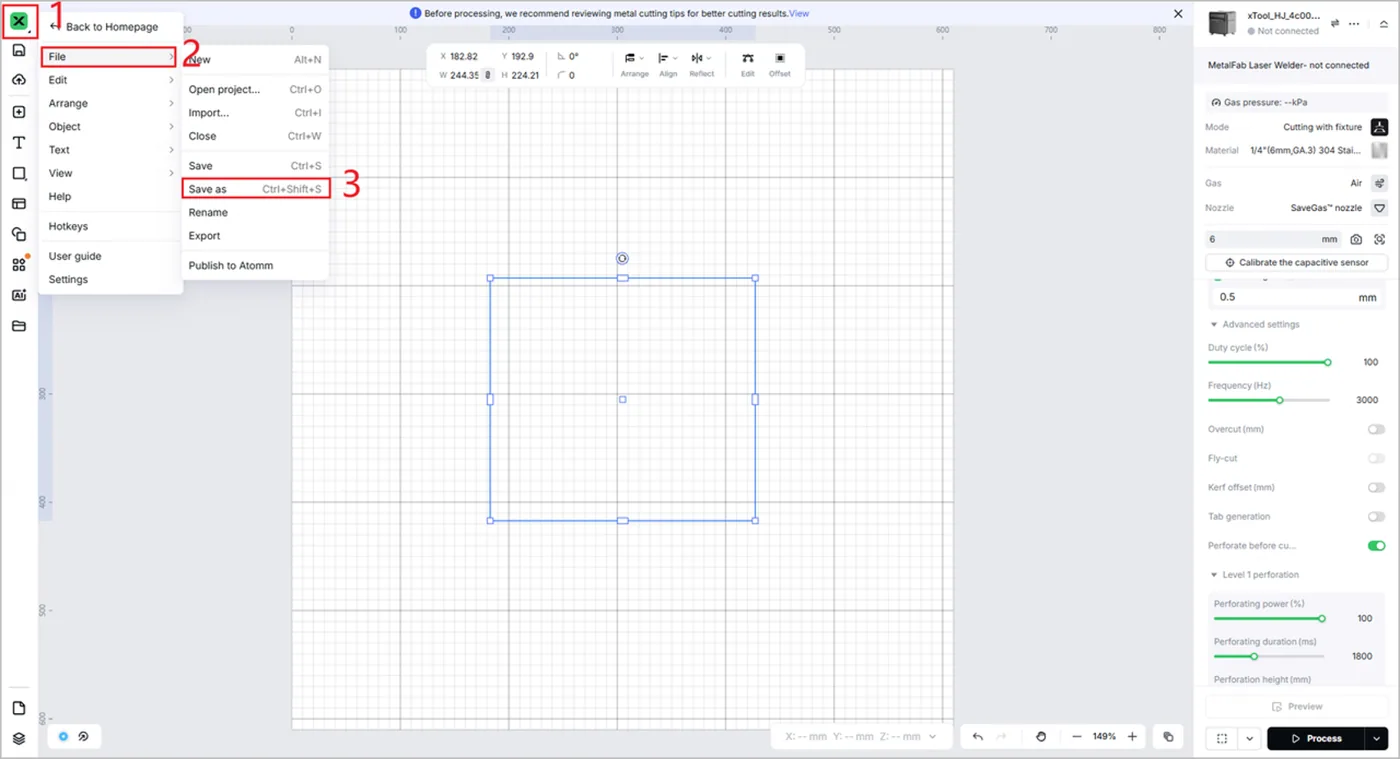Image resolution: width=1400 pixels, height=759 pixels.
Task: Choose Save as from the File submenu
Action: (x=255, y=189)
